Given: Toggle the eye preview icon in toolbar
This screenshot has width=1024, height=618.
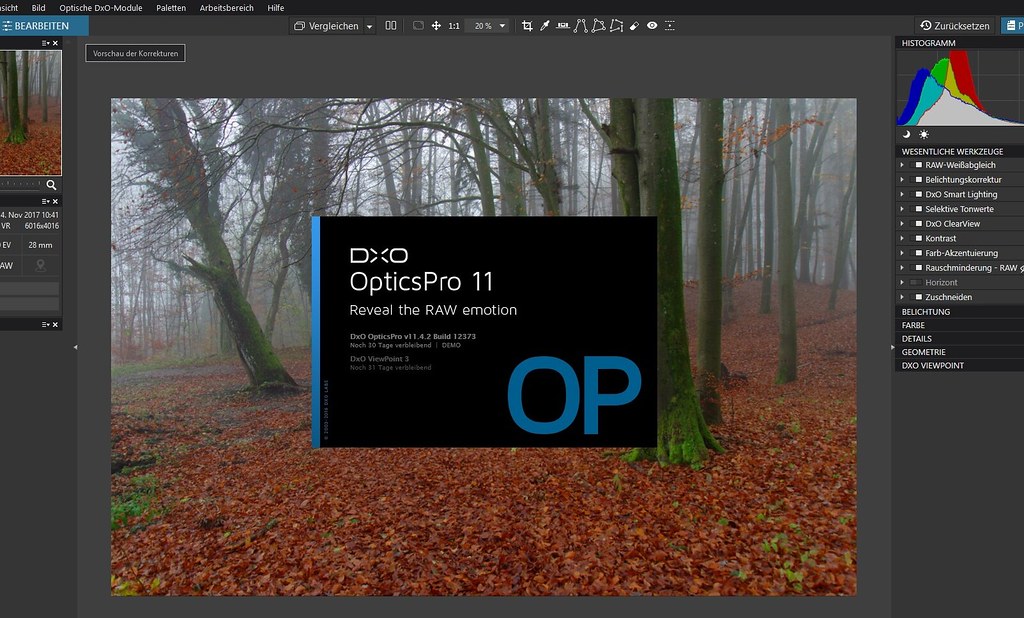Looking at the screenshot, I should [x=652, y=25].
